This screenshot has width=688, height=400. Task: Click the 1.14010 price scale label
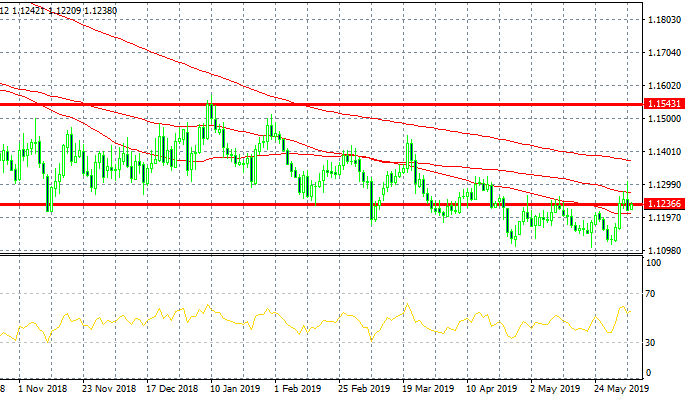click(663, 152)
